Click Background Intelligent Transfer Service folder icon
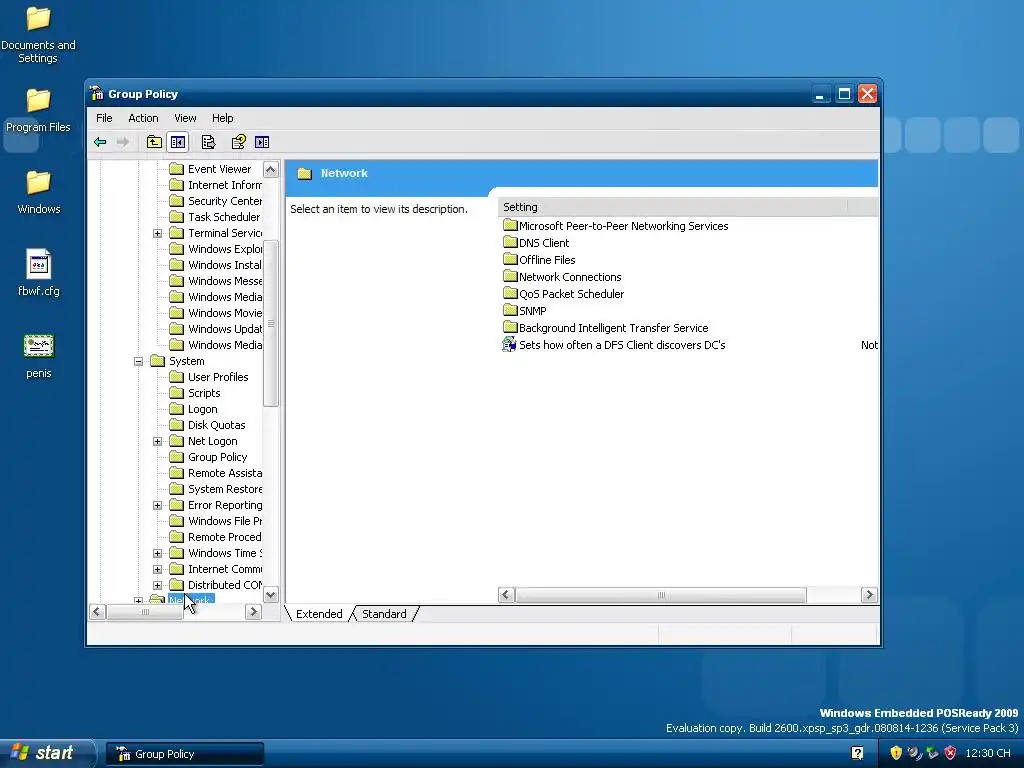 tap(510, 327)
